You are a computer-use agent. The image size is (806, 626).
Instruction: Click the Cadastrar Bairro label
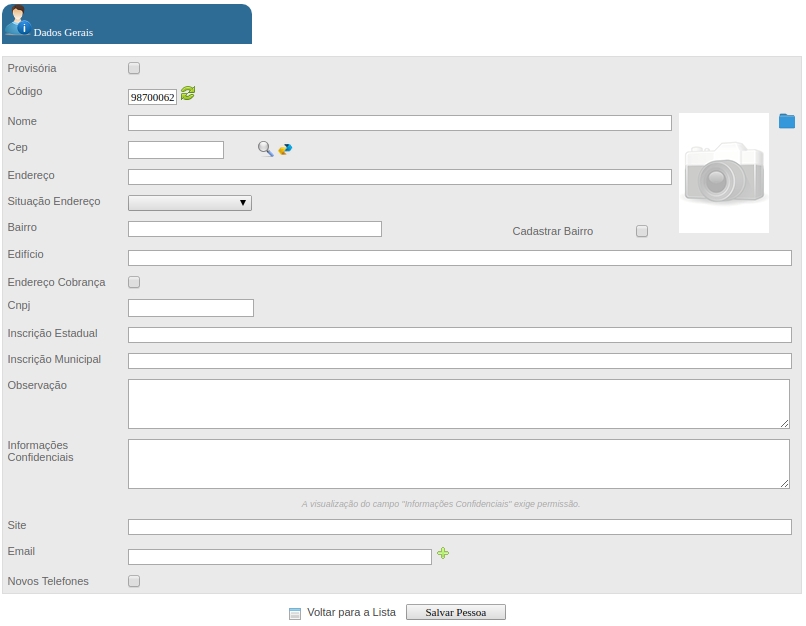(x=553, y=231)
